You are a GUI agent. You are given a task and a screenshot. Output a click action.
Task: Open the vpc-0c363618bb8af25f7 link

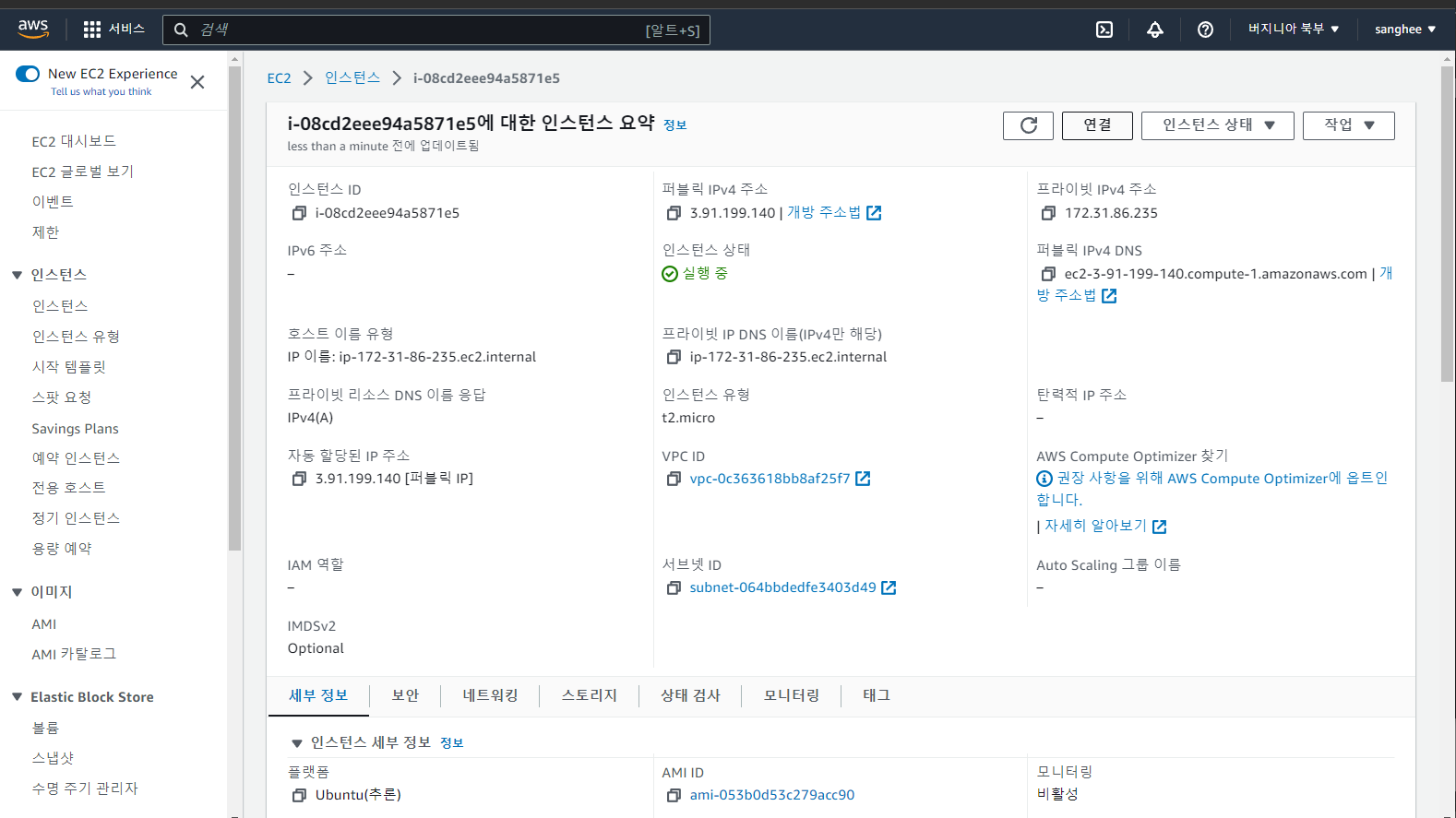(770, 479)
